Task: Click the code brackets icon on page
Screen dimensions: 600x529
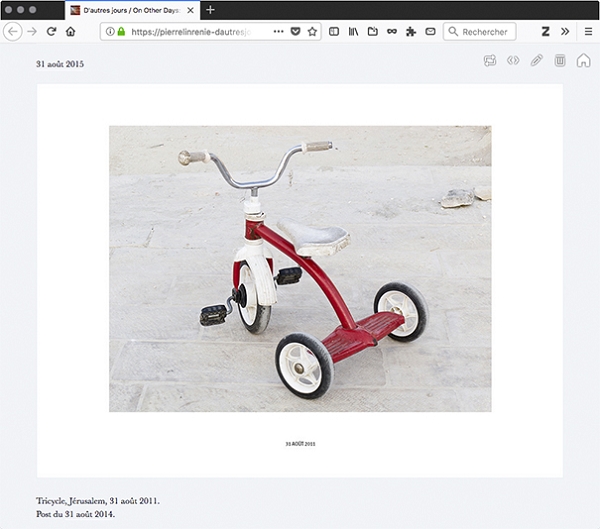Action: 513,61
